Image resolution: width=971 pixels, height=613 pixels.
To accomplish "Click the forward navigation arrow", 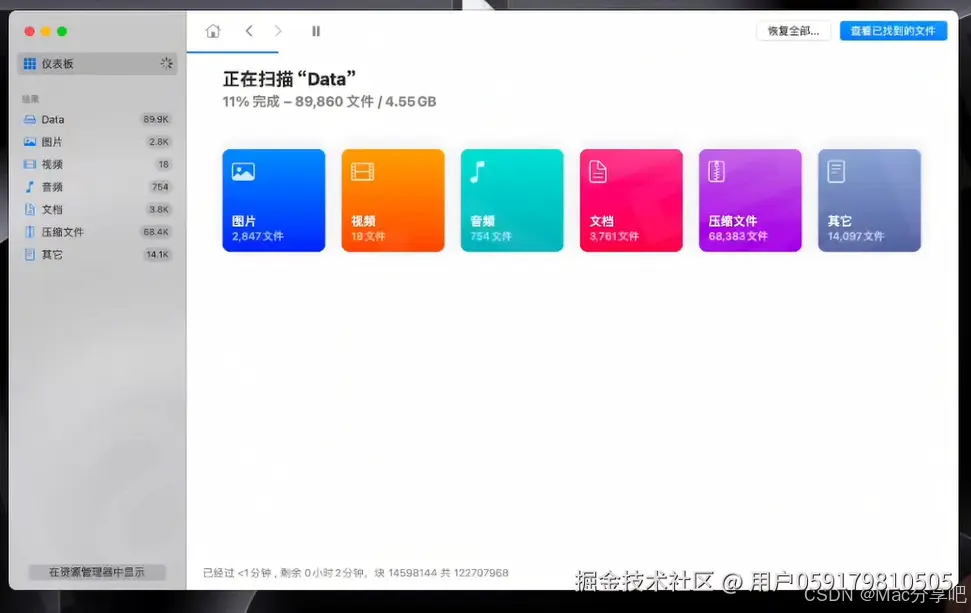I will [x=279, y=31].
